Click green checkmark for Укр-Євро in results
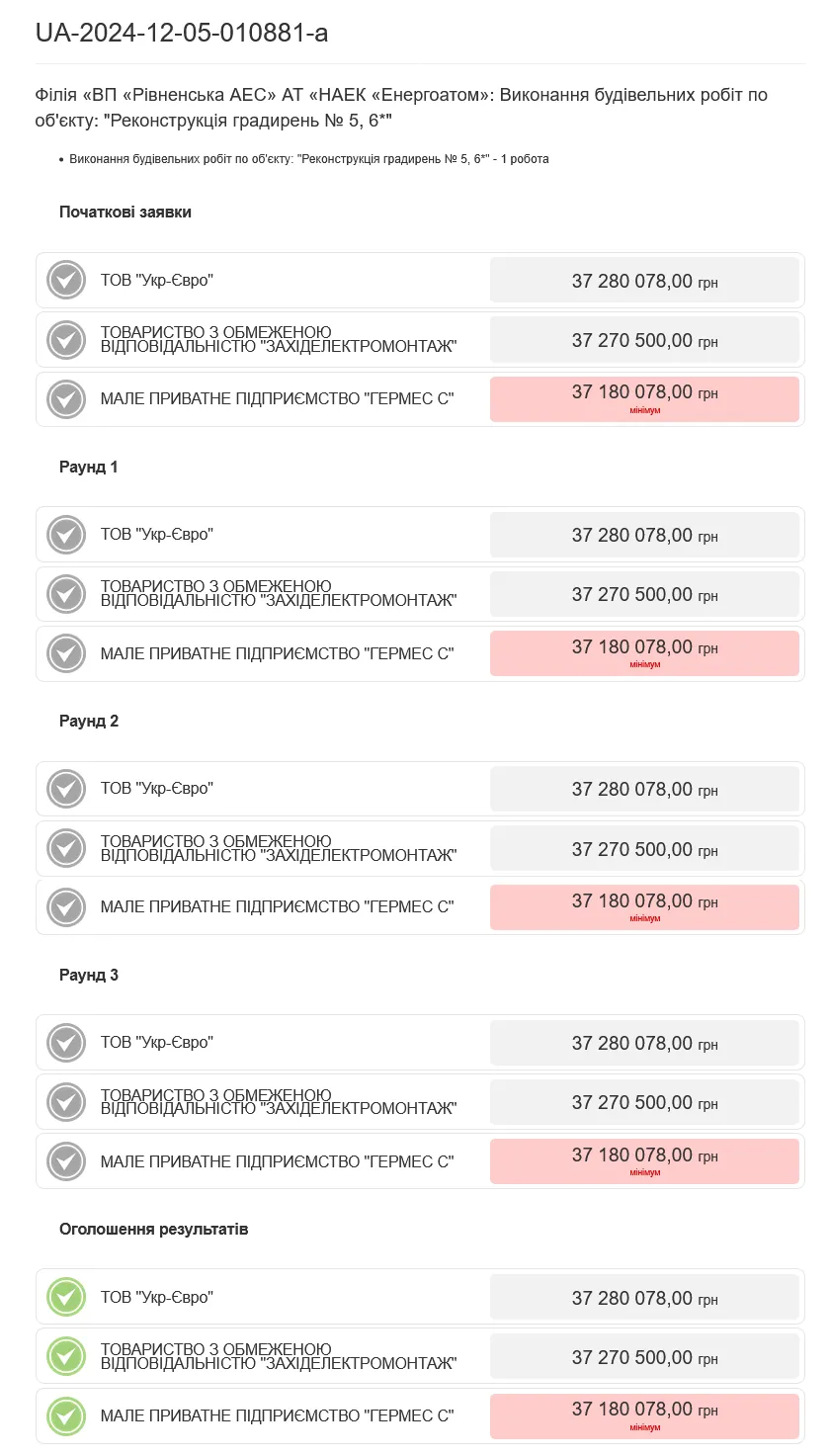This screenshot has width=830, height=1456. (66, 1297)
